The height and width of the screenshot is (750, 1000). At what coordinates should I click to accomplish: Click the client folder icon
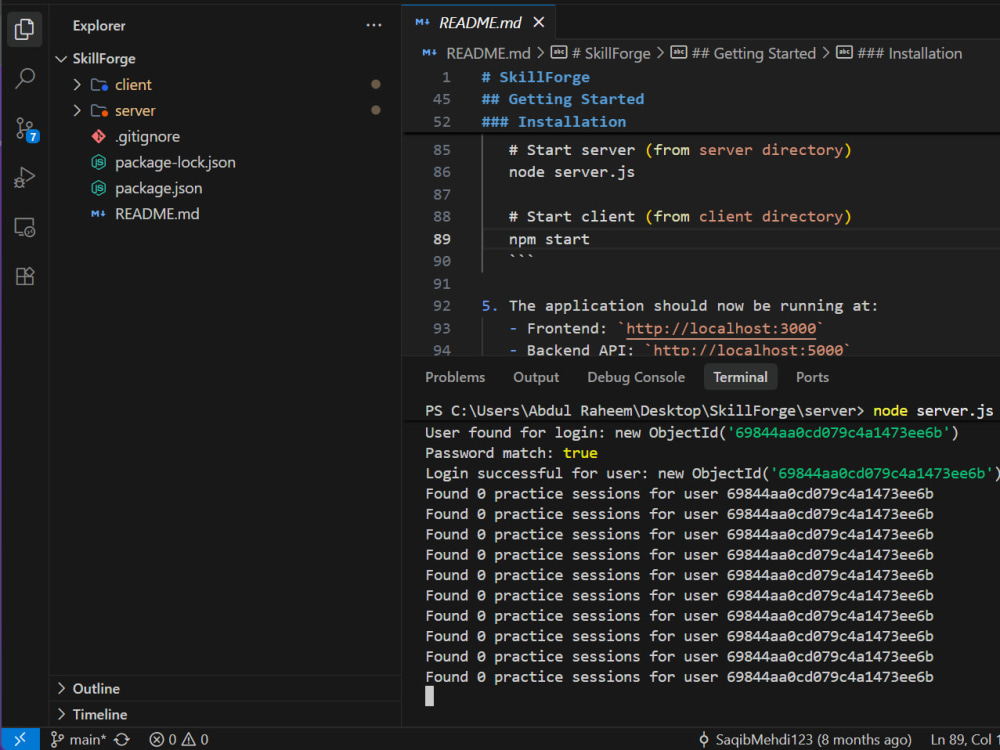coord(99,85)
